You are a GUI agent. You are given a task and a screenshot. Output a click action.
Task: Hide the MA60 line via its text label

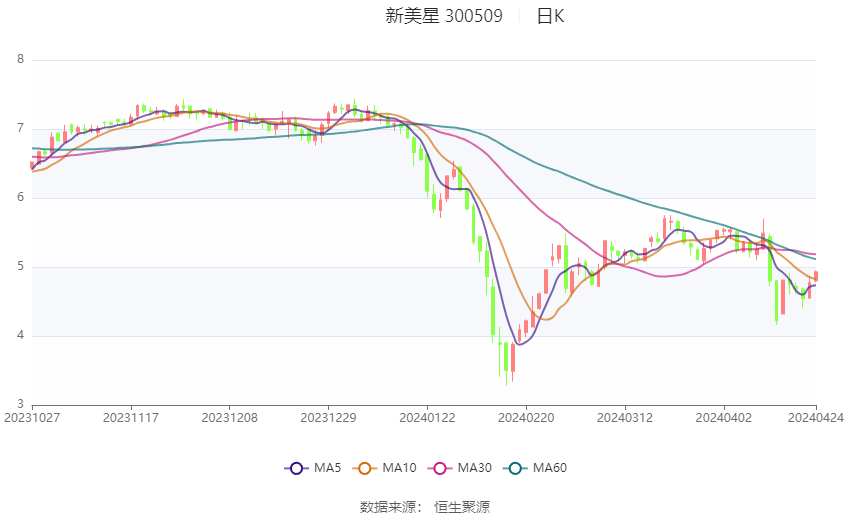point(549,468)
